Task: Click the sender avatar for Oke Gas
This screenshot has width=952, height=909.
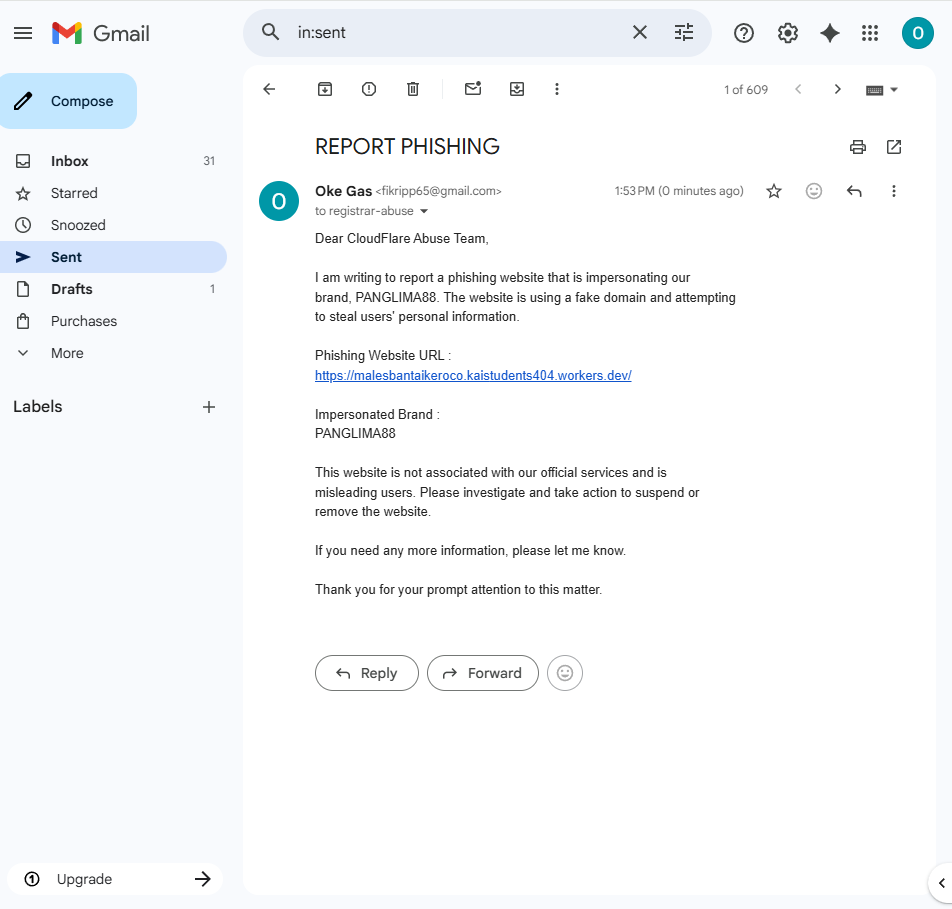Action: click(279, 201)
